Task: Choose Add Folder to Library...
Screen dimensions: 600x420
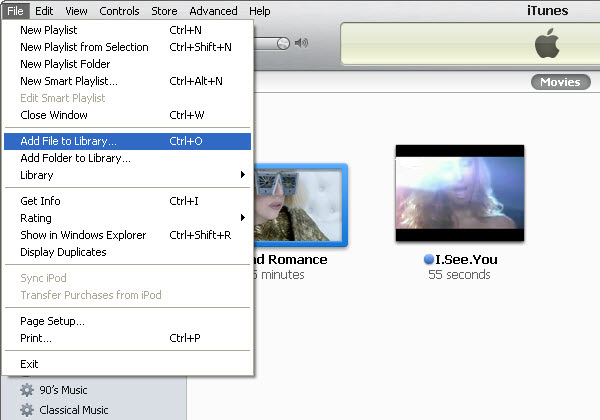Action: pyautogui.click(x=127, y=158)
